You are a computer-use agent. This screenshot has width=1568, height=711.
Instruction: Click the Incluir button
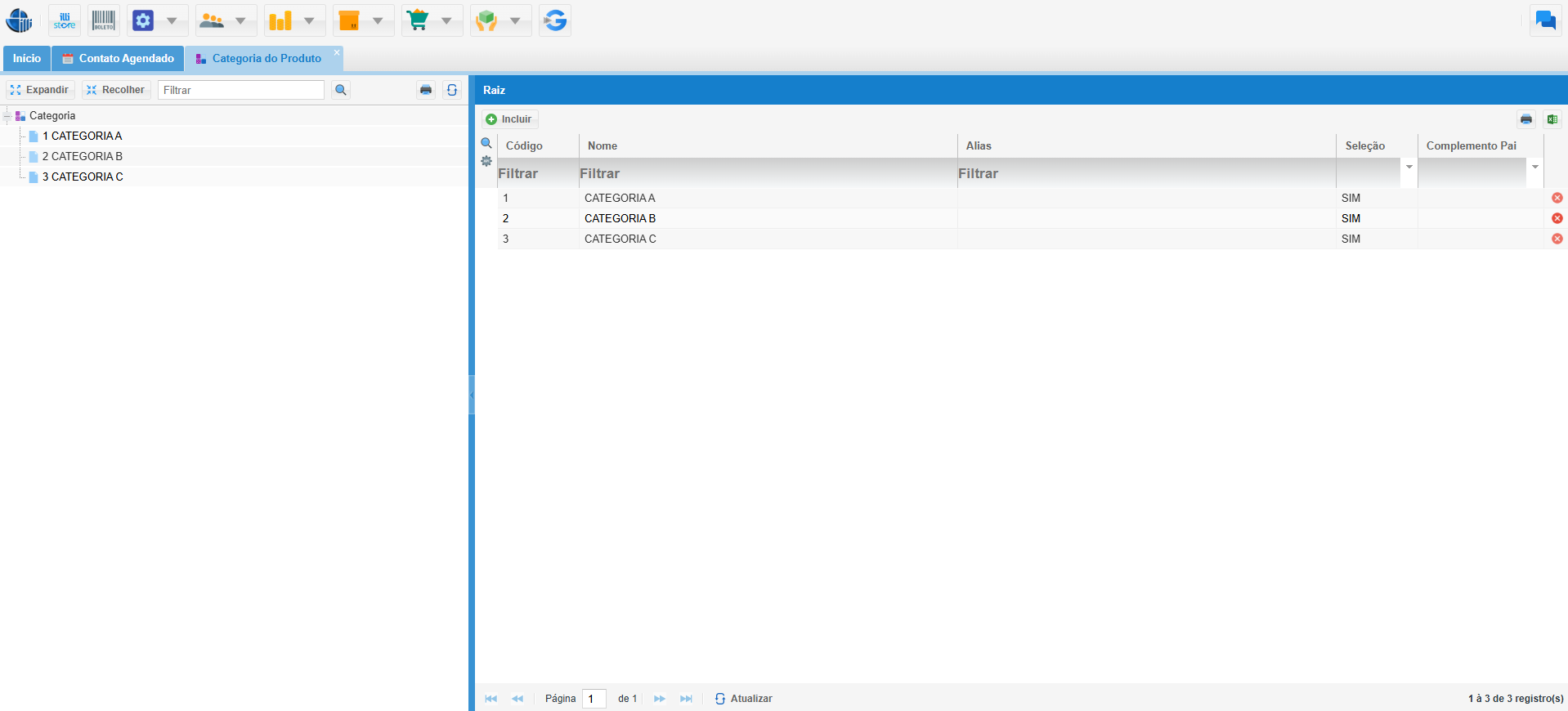coord(509,119)
